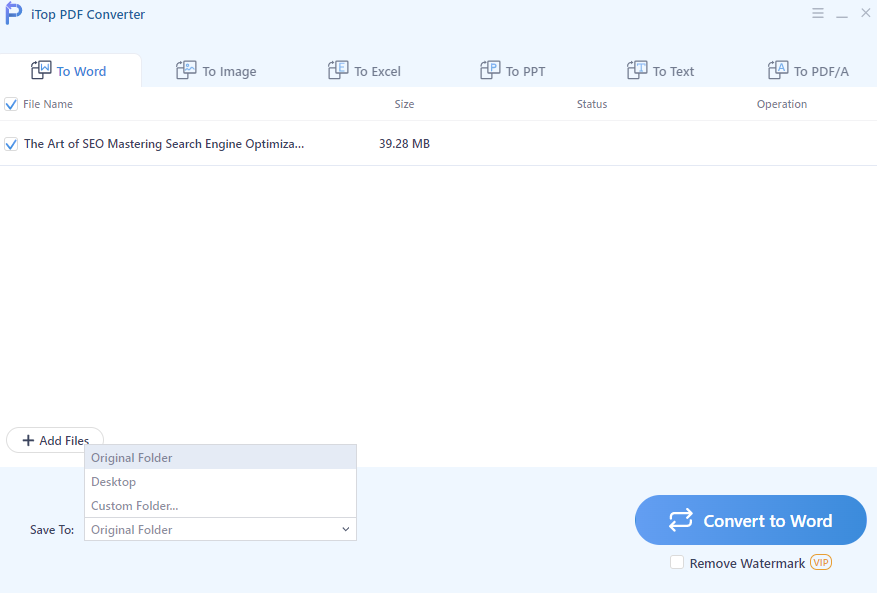
Task: Switch to the To PPT tab
Action: 513,71
